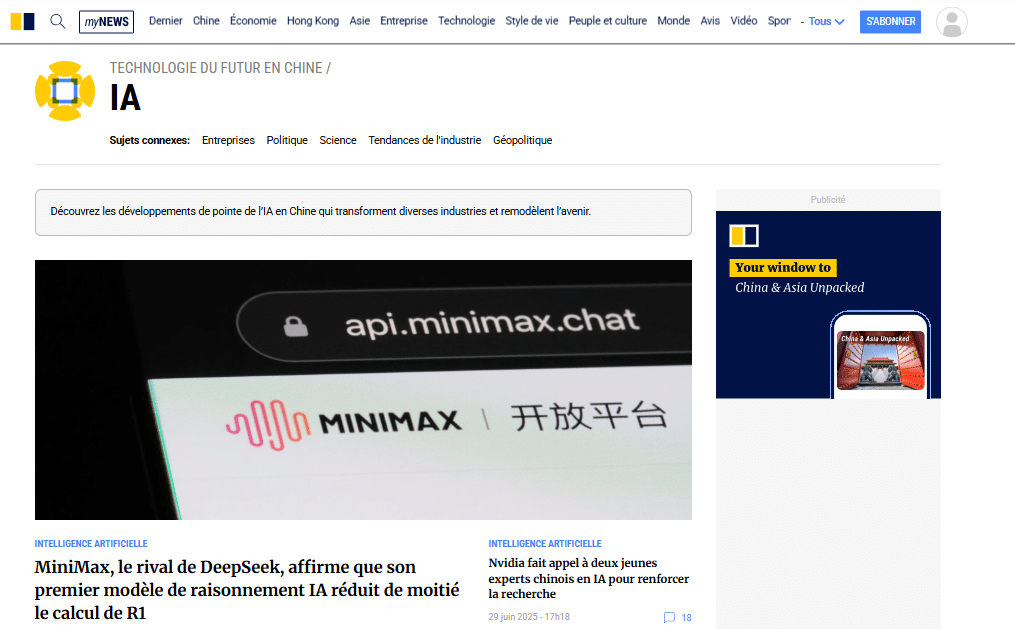
Task: Open the myNEWS button
Action: pyautogui.click(x=106, y=21)
